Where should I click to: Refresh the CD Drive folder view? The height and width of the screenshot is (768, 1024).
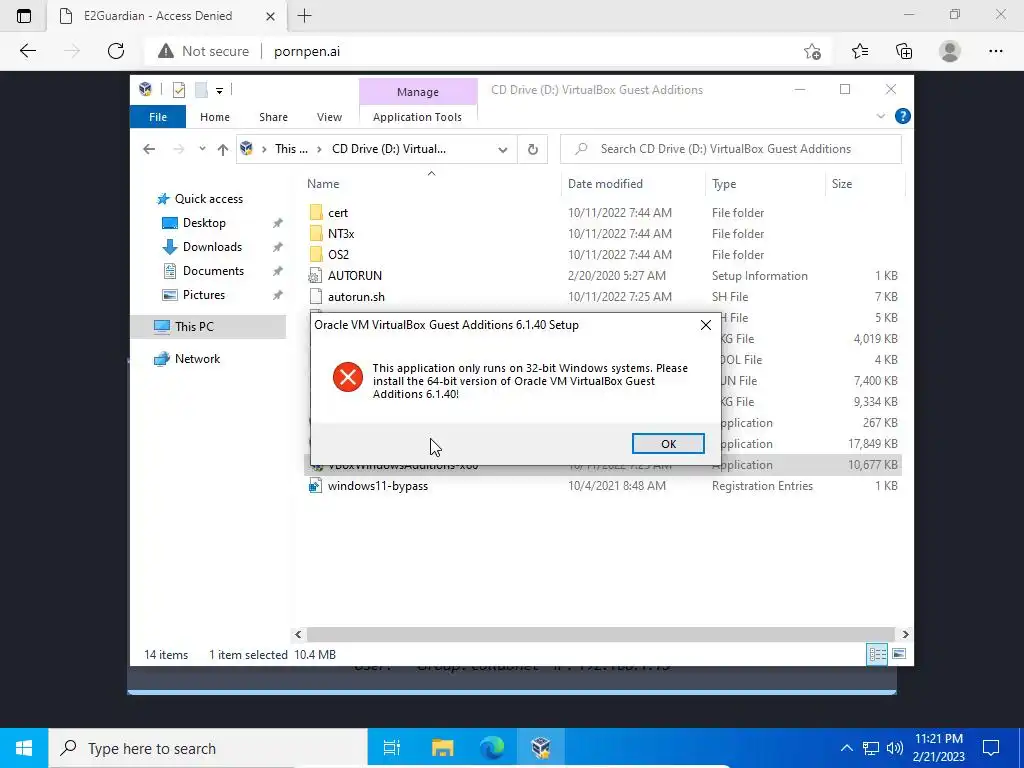532,150
